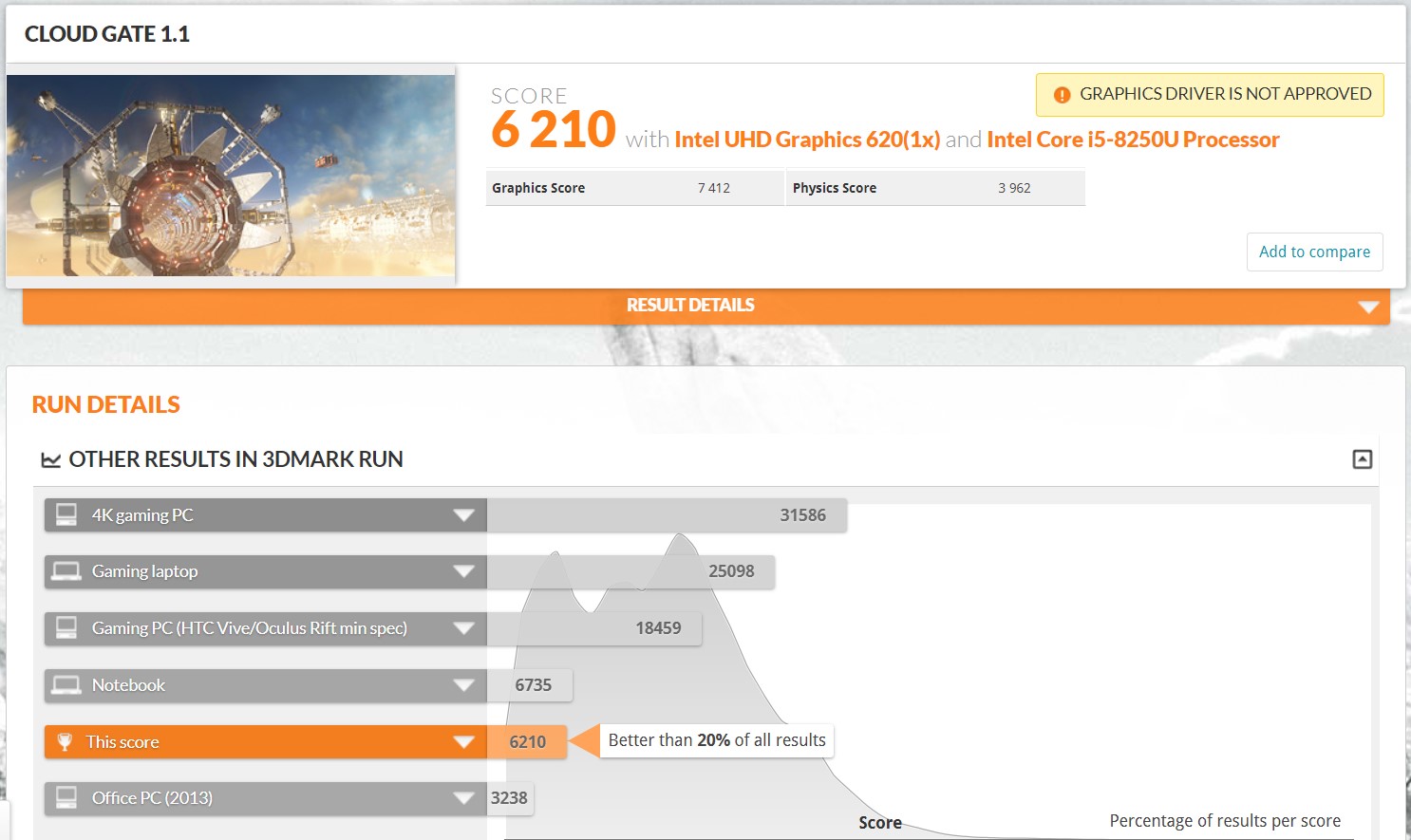Click the laptop icon on Notebook row
Viewport: 1411px width, 840px height.
coord(66,685)
